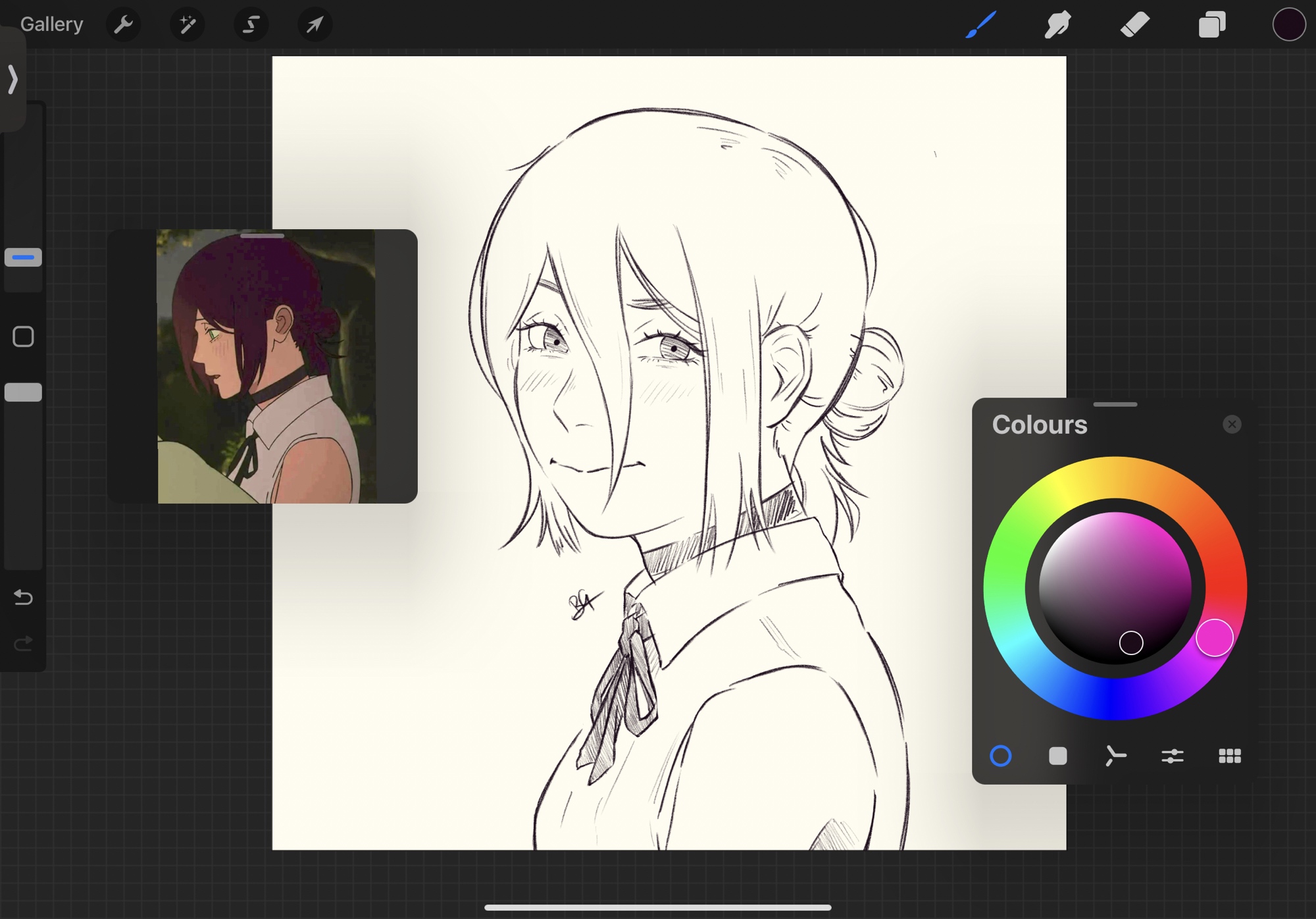Open the Adjustments magic wand menu
This screenshot has height=919, width=1316.
[187, 25]
